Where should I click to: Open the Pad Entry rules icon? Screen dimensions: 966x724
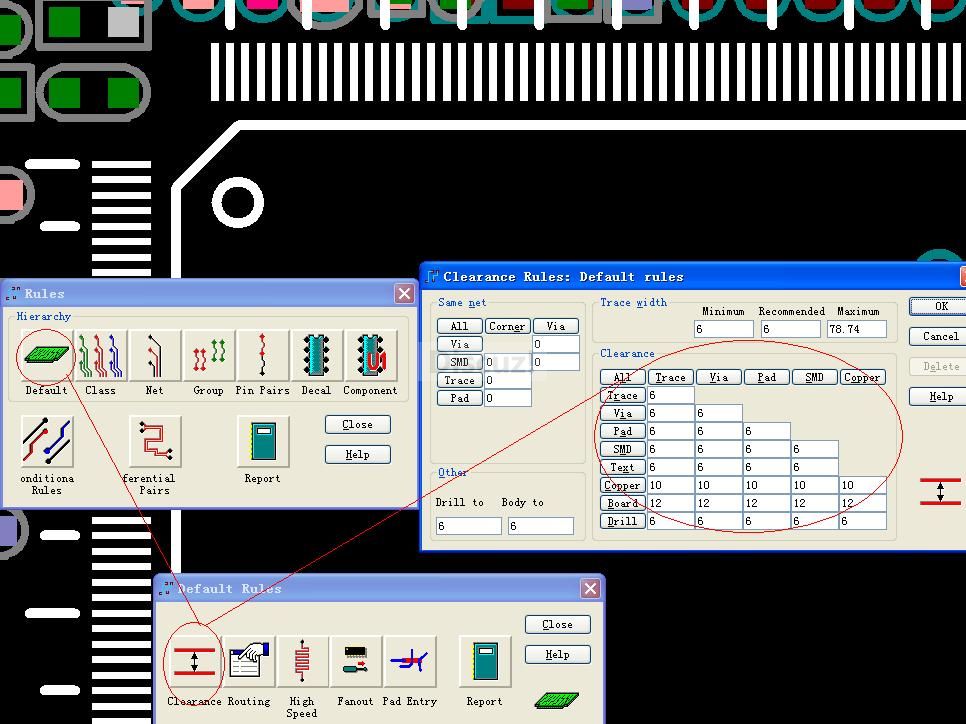(x=409, y=662)
